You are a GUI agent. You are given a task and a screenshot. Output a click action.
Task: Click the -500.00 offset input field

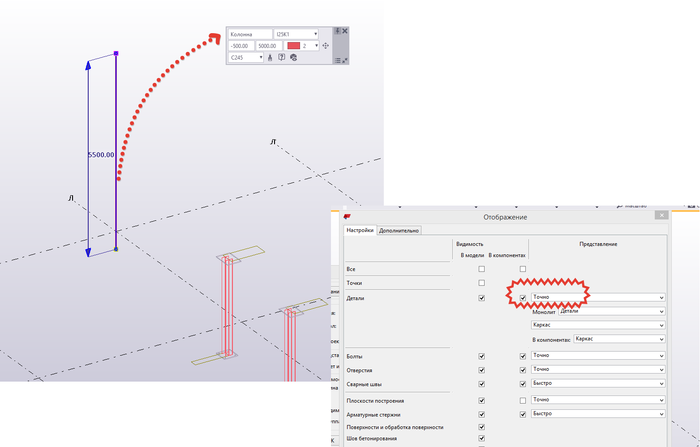(x=242, y=46)
